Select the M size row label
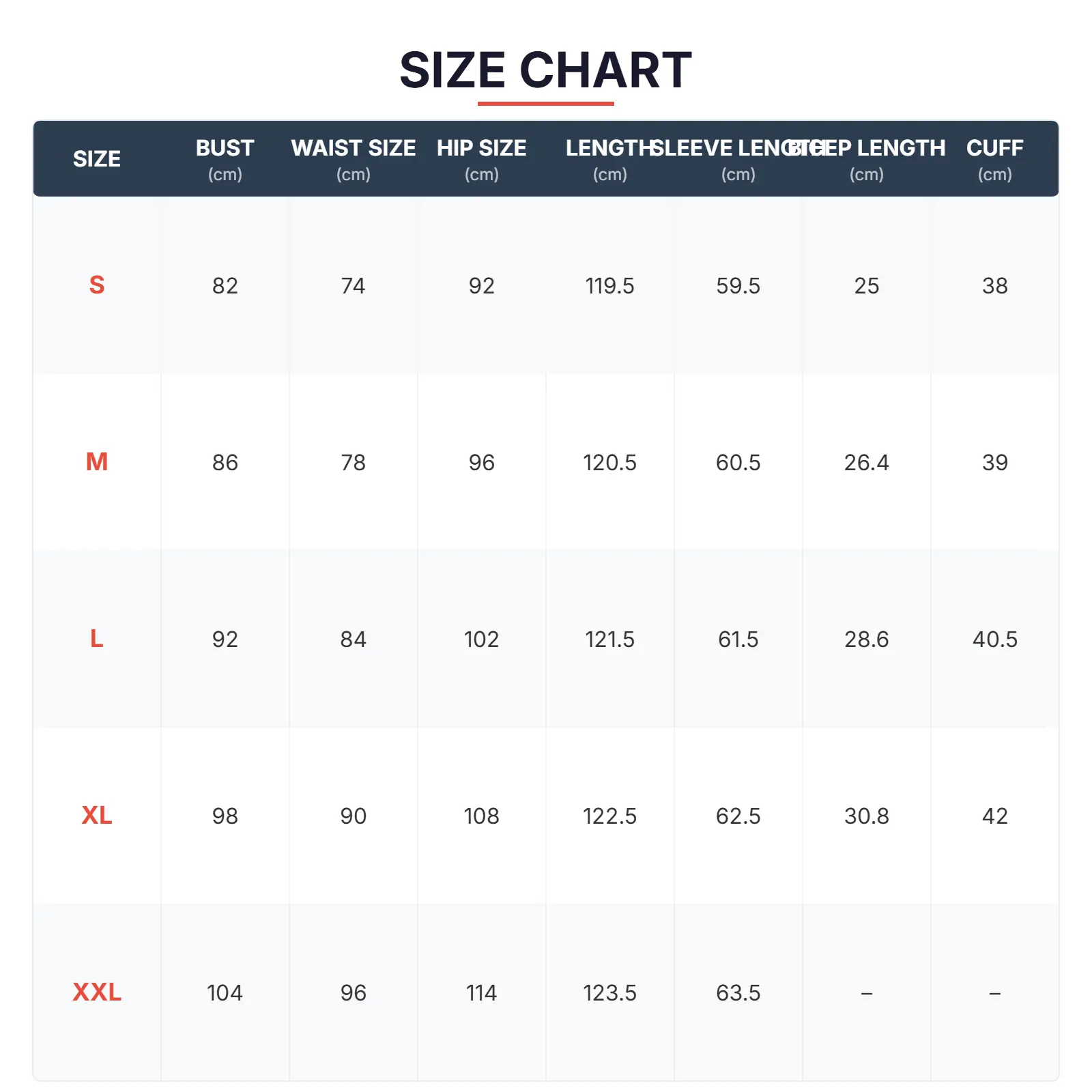Screen dimensions: 1092x1092 tap(97, 462)
